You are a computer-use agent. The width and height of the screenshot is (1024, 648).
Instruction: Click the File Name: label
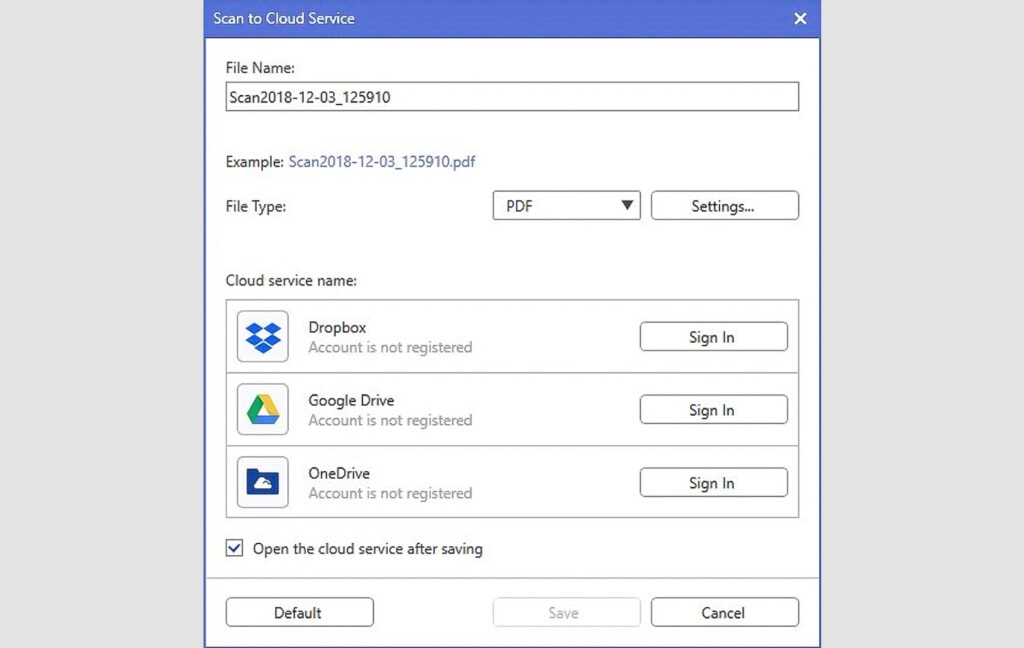[x=260, y=68]
